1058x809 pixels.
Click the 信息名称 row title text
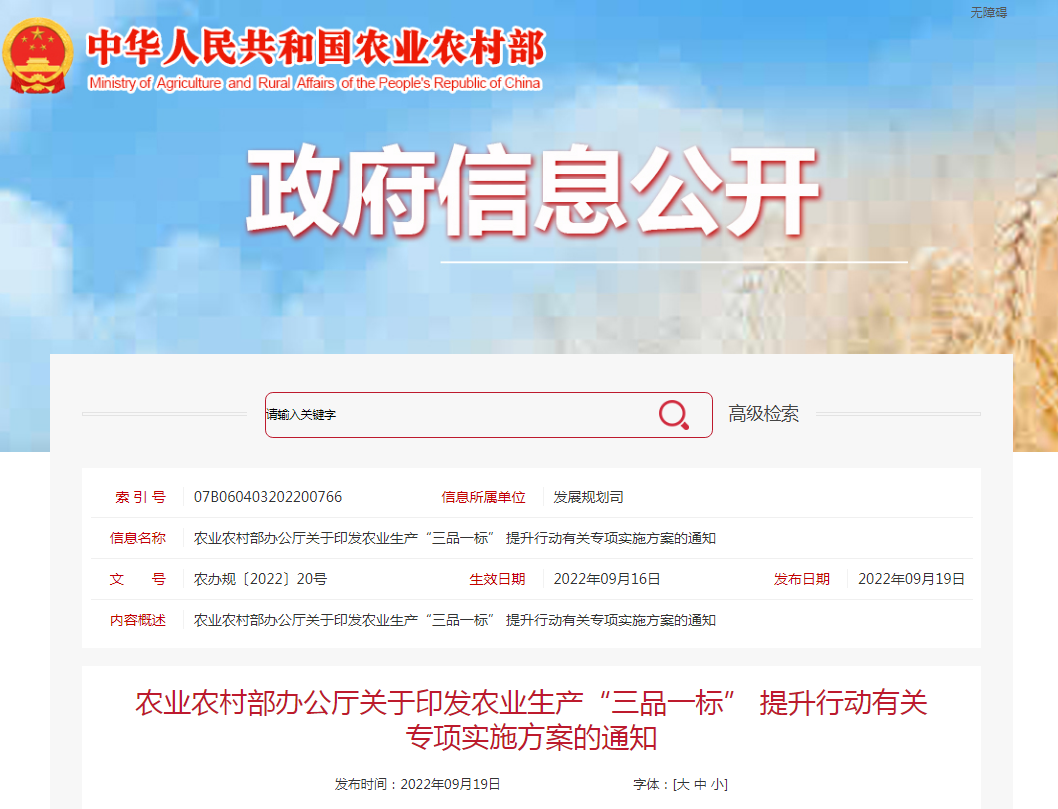coord(455,538)
